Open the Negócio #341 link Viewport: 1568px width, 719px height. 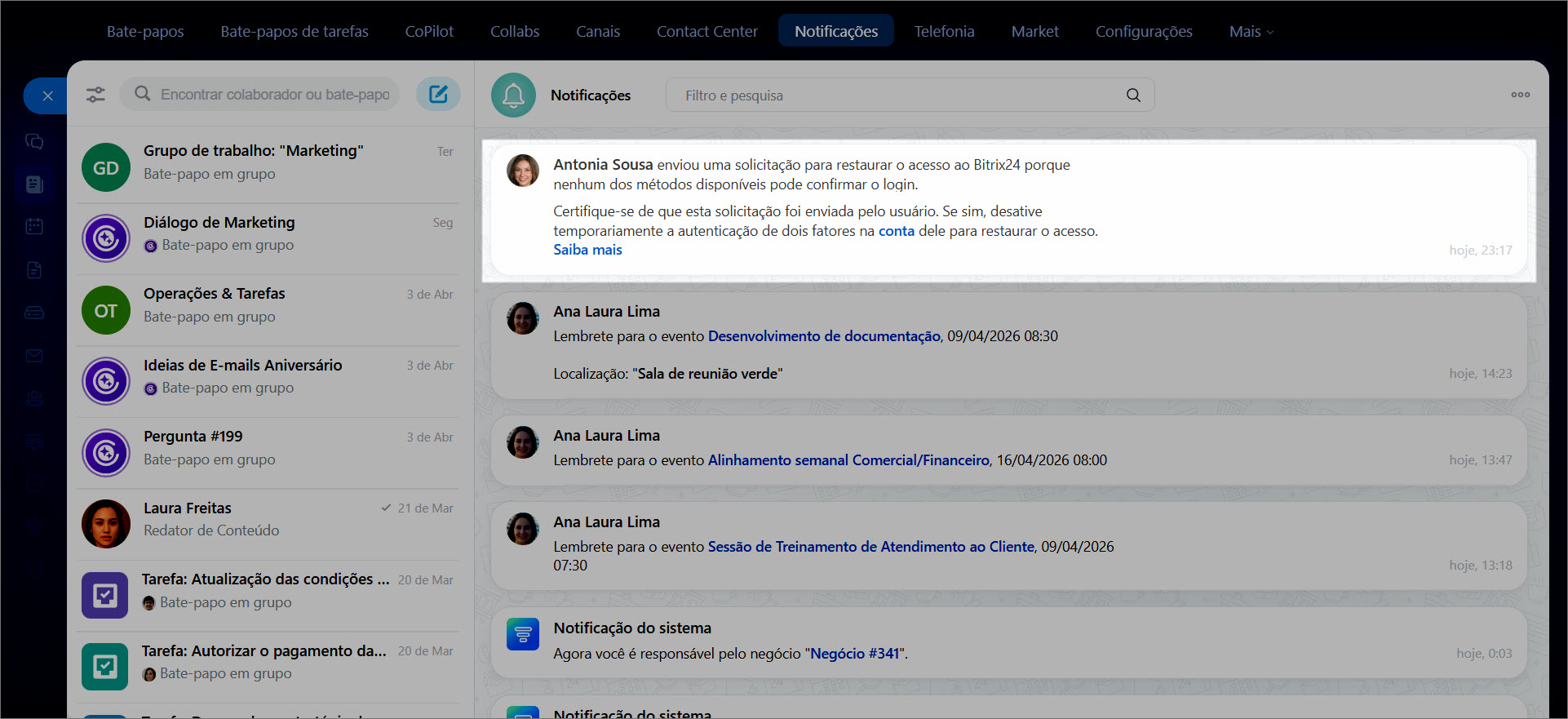tap(854, 654)
